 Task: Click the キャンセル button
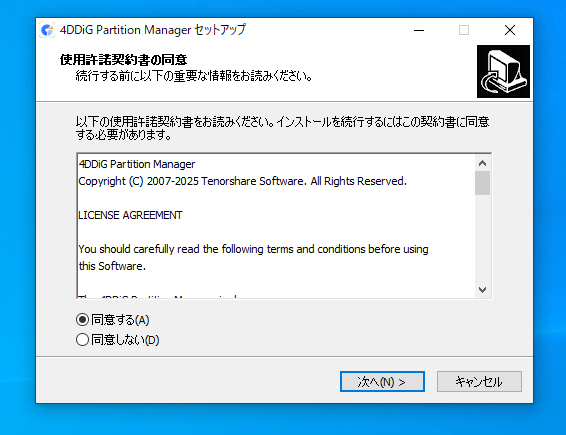click(x=479, y=382)
